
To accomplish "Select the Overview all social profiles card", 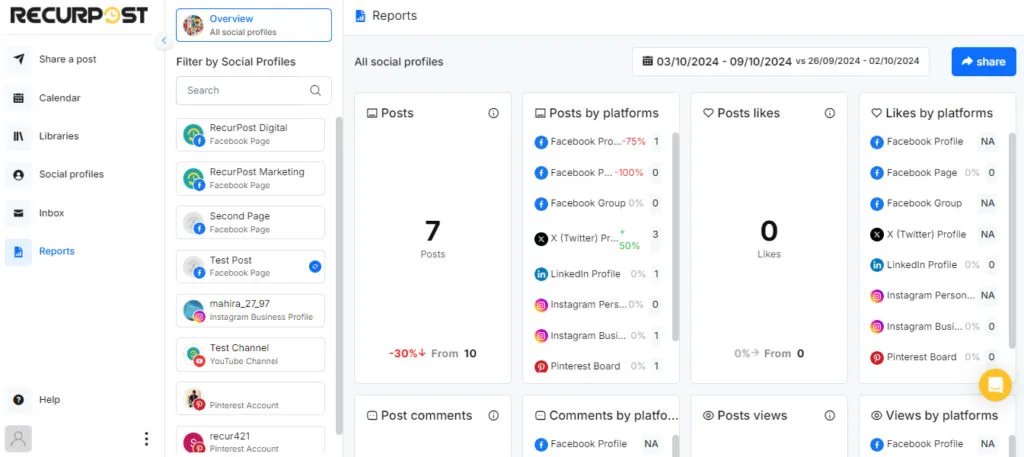I will [253, 25].
